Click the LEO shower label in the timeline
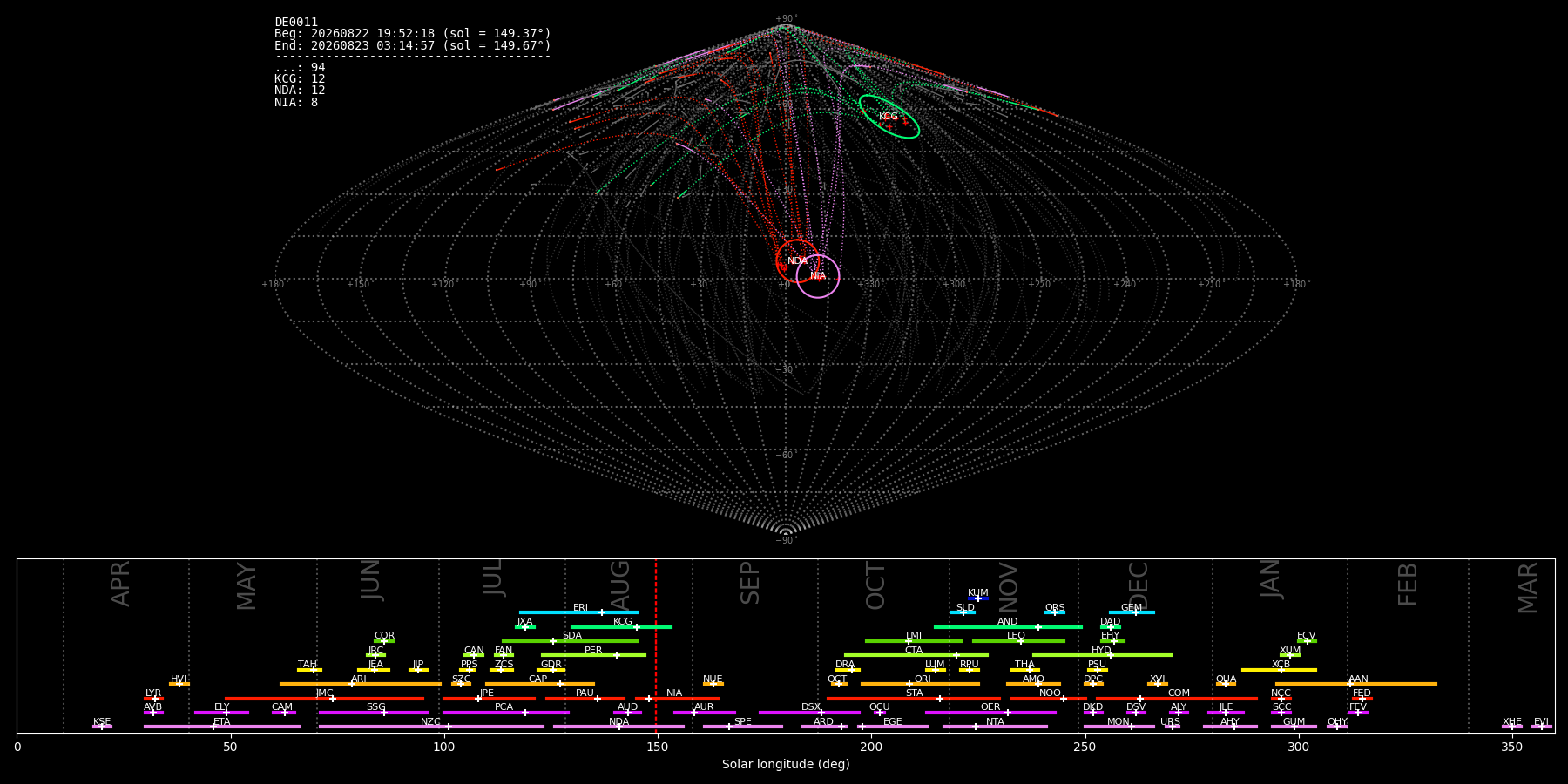This screenshot has height=784, width=1568. coord(1016,636)
